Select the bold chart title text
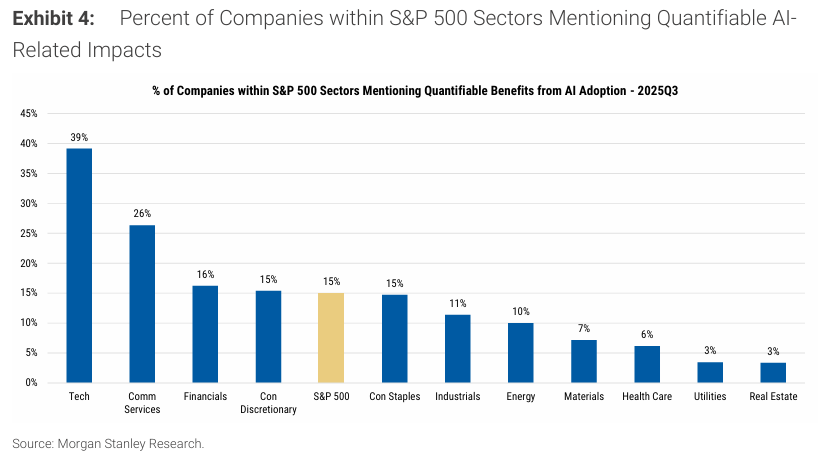 click(415, 90)
